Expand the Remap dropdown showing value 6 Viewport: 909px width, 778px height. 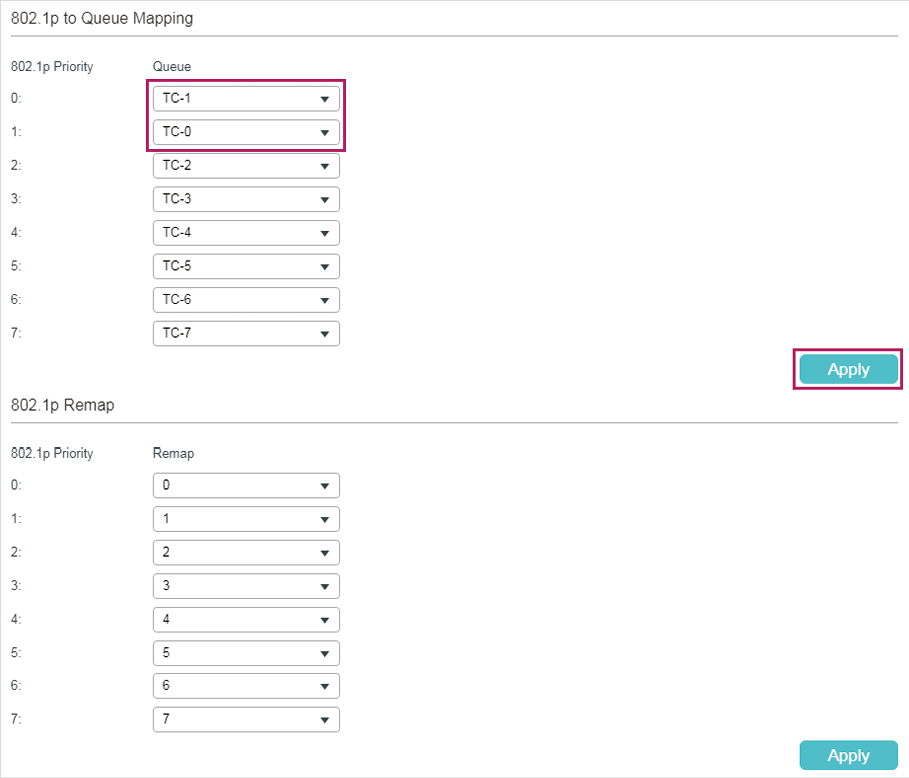point(246,686)
